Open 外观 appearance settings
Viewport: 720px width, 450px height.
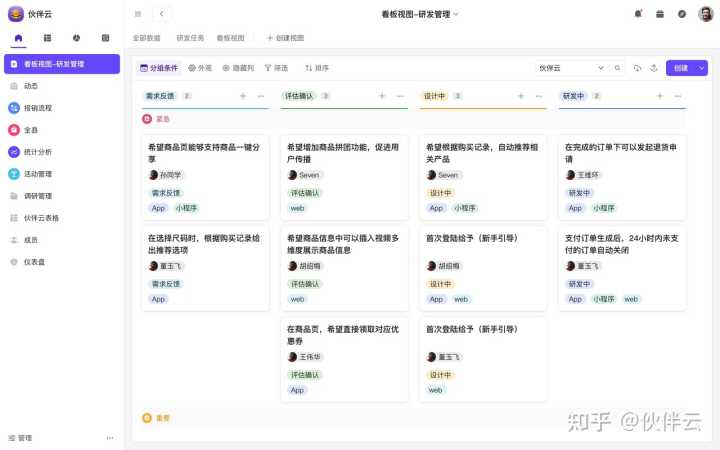[x=200, y=68]
